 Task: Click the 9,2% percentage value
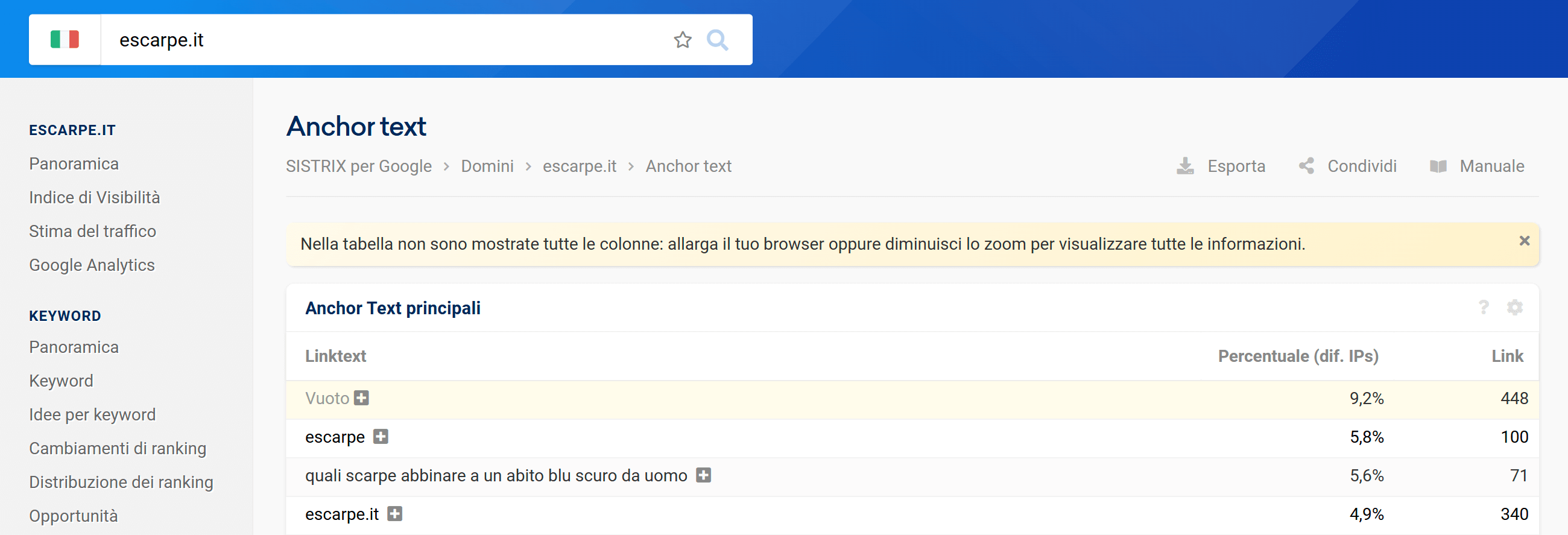pyautogui.click(x=1367, y=398)
